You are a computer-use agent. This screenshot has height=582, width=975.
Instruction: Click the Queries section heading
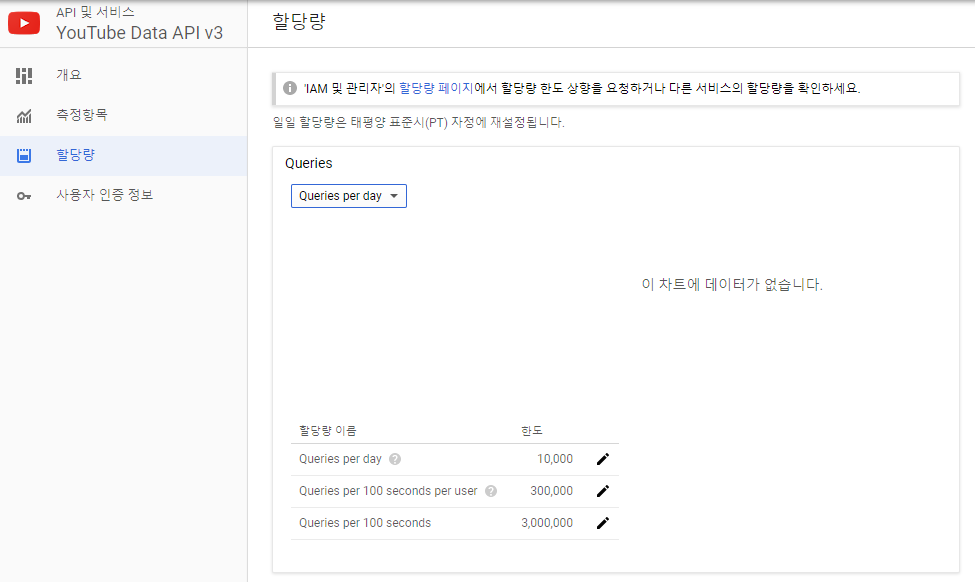coord(308,163)
